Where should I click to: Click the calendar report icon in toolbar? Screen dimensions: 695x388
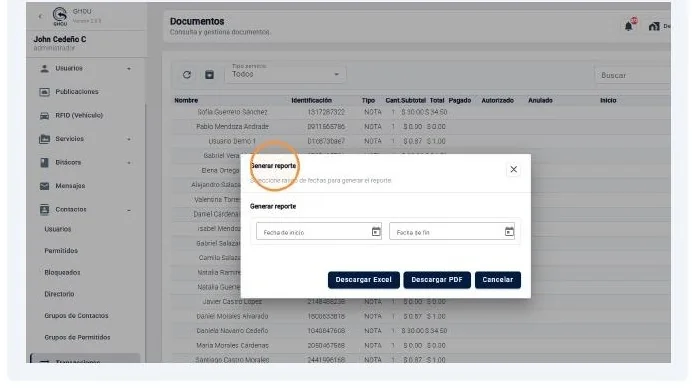pyautogui.click(x=209, y=74)
